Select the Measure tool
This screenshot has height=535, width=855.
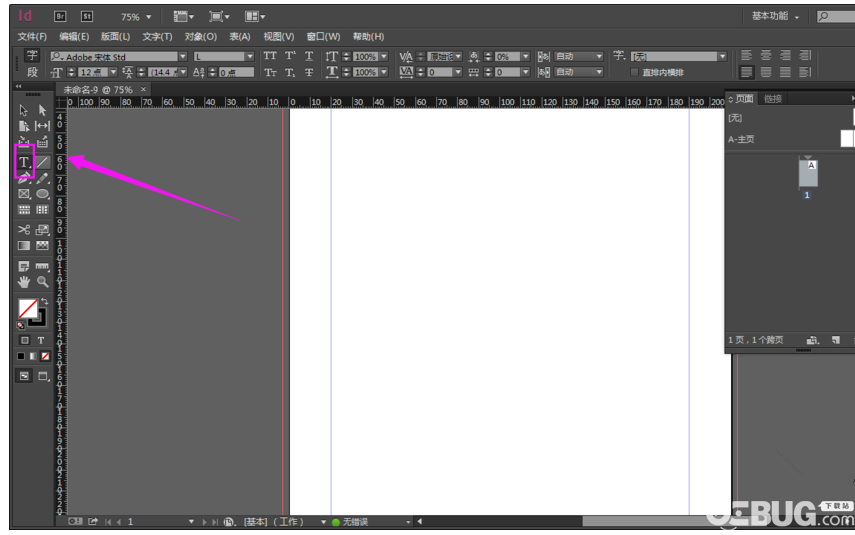coord(43,266)
